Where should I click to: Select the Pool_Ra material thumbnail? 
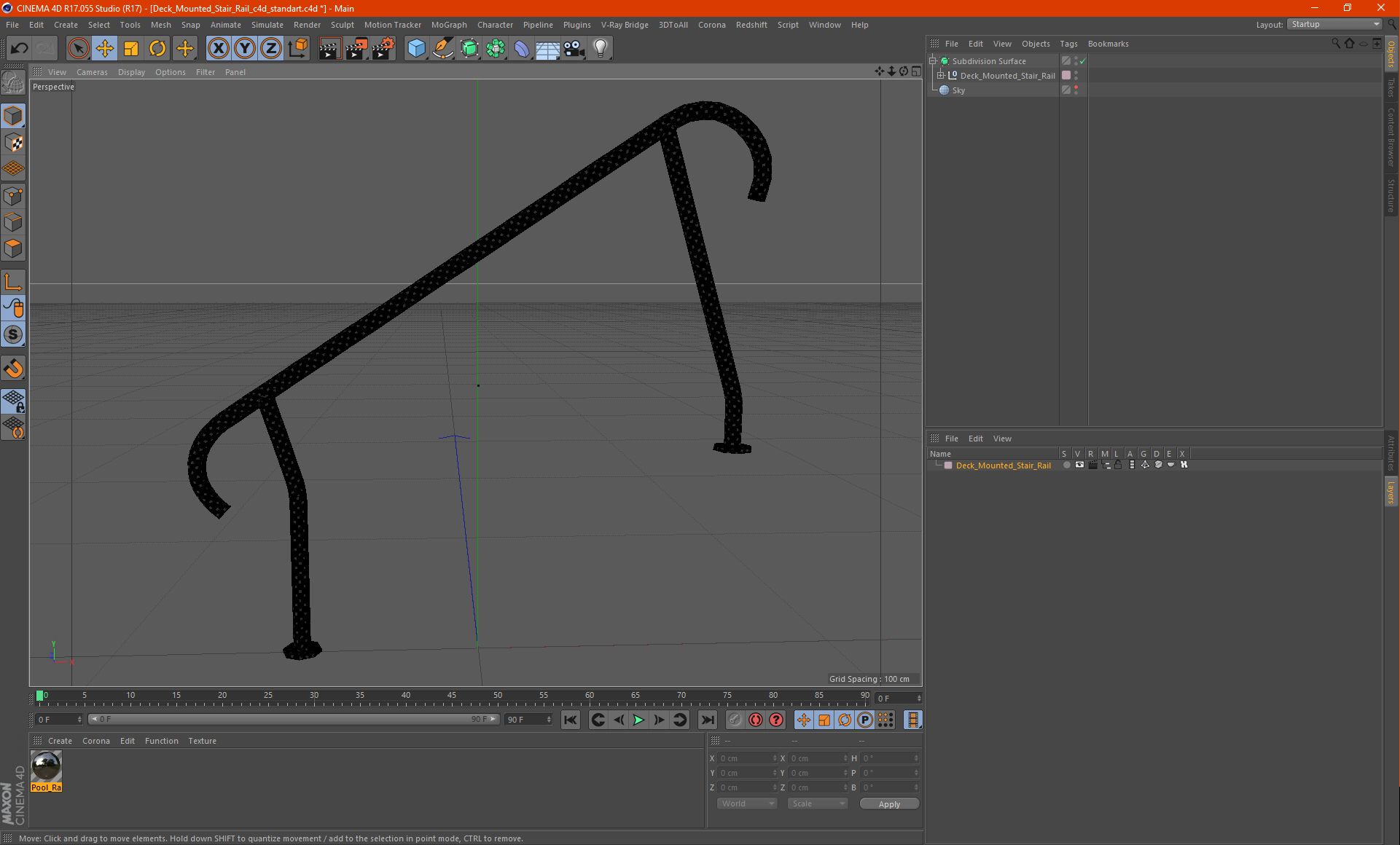(x=46, y=767)
